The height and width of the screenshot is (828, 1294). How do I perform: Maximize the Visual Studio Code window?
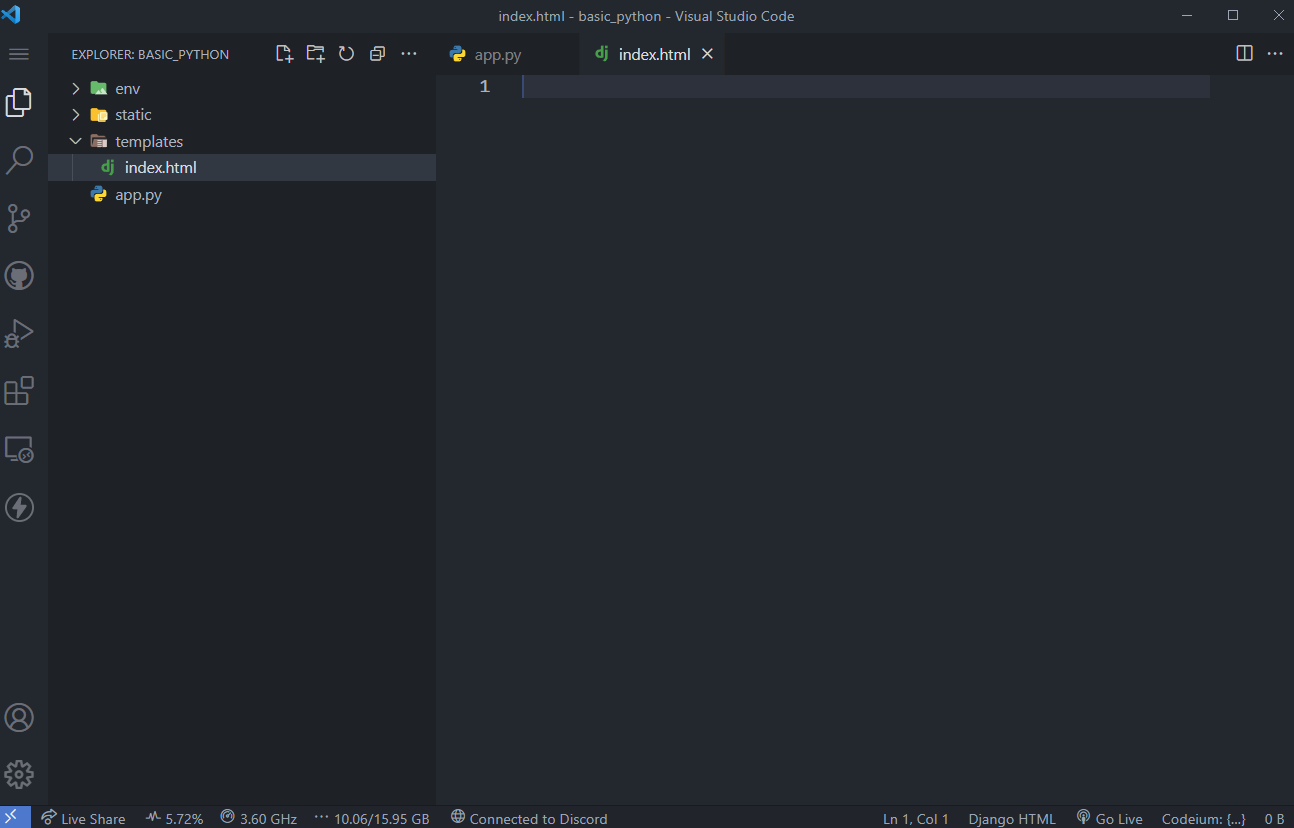point(1233,15)
